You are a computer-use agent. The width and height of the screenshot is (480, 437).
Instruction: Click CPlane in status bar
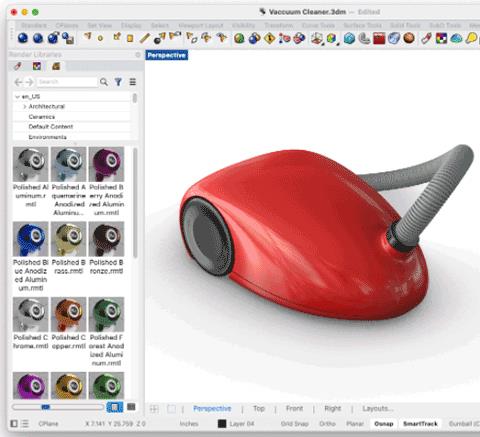pos(48,424)
